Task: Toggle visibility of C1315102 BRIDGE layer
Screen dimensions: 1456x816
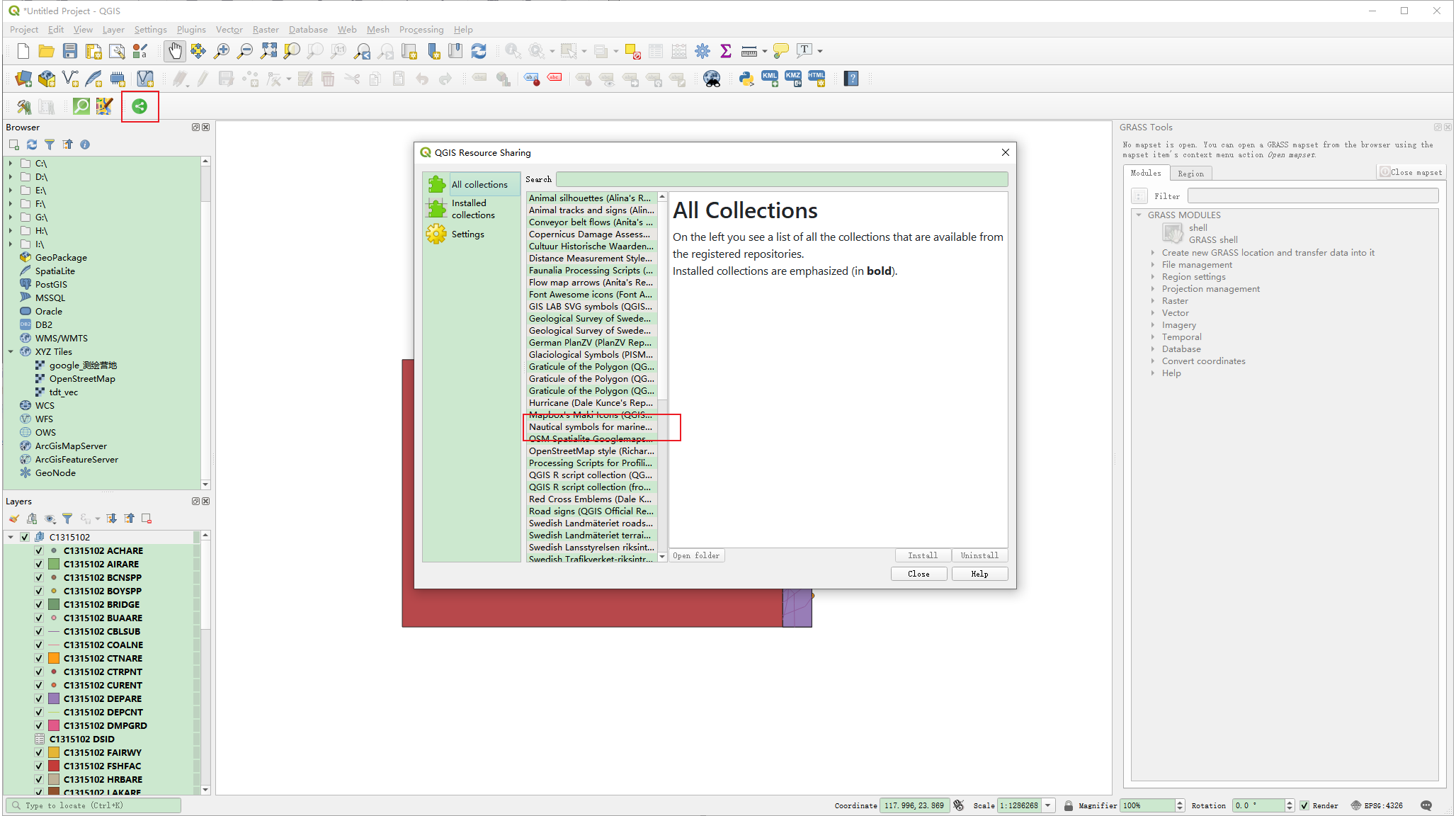Action: click(39, 604)
